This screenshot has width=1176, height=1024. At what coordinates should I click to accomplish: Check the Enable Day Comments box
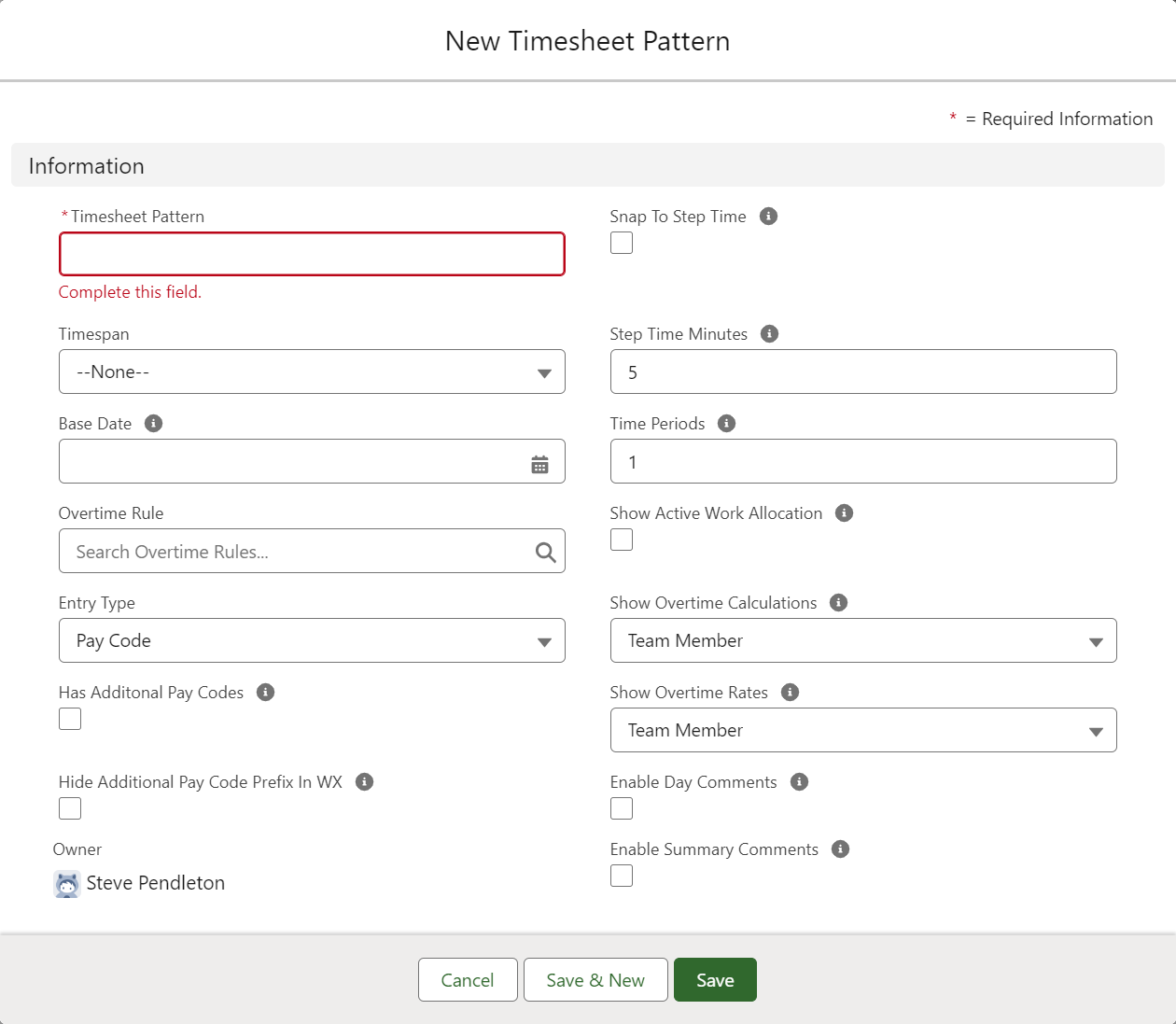(x=622, y=808)
